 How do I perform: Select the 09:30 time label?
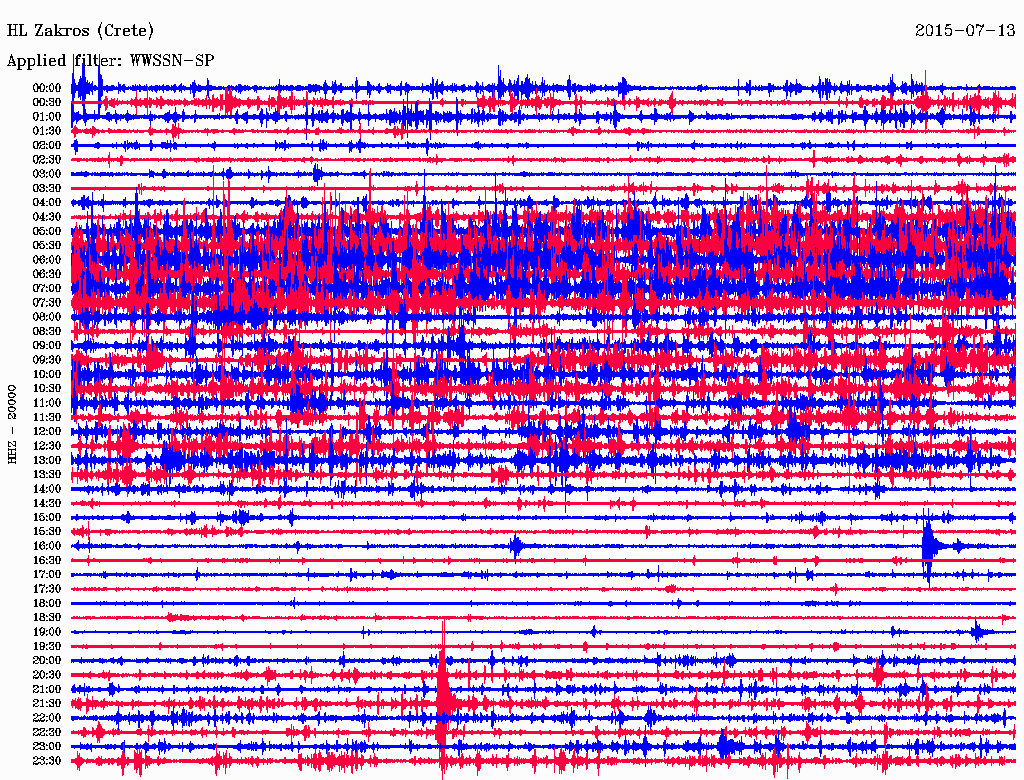pos(47,360)
